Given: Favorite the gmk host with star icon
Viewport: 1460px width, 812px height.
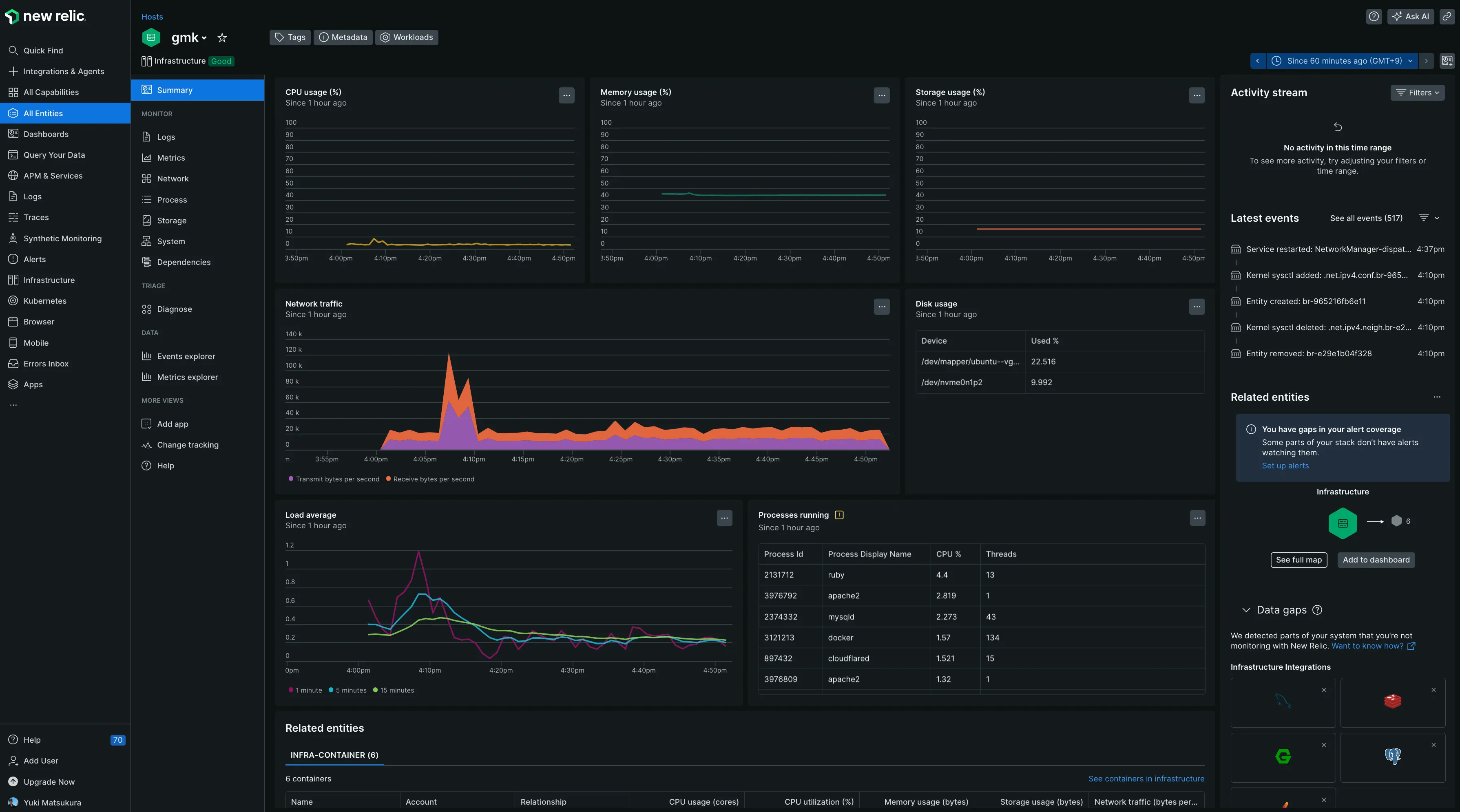Looking at the screenshot, I should [x=222, y=38].
